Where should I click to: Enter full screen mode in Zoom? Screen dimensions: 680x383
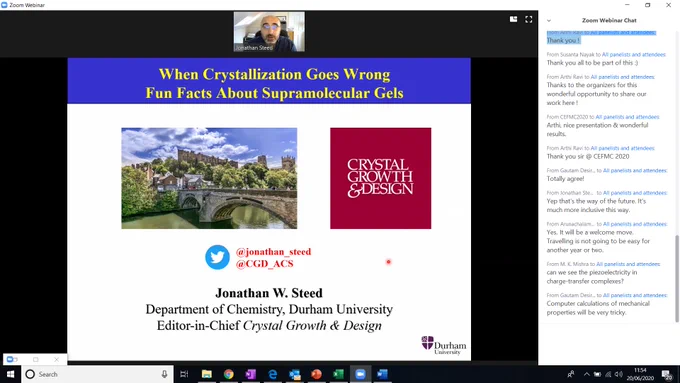tap(529, 19)
